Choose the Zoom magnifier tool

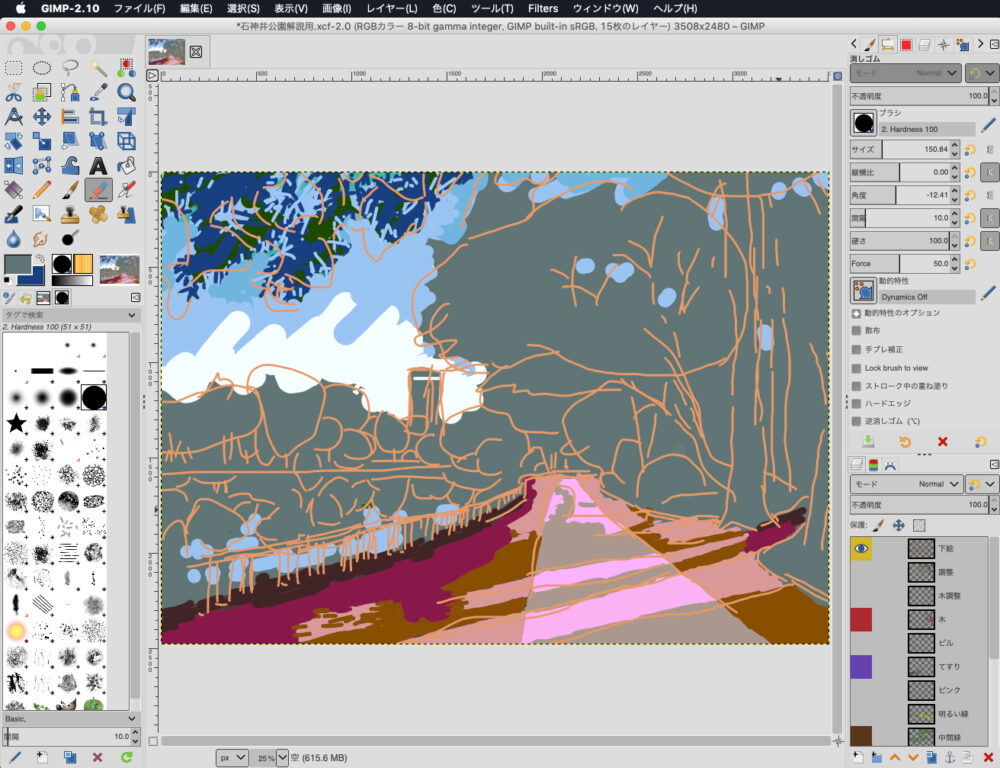click(x=126, y=92)
